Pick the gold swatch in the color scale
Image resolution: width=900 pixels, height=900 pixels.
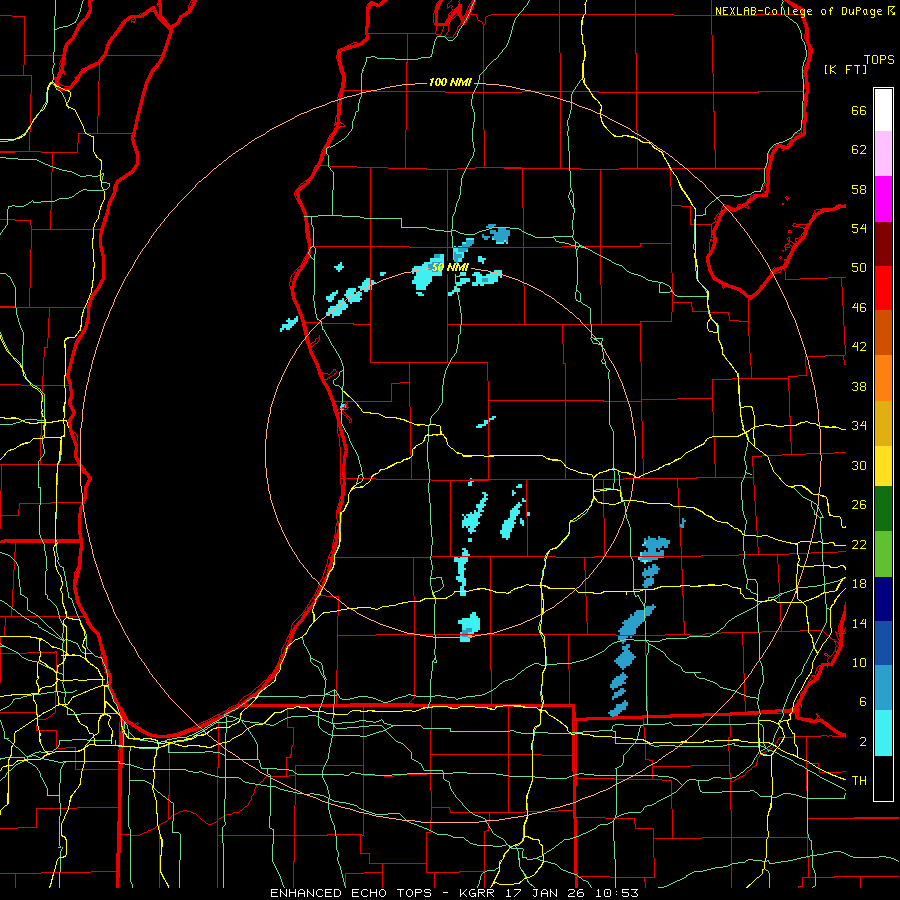pos(883,424)
